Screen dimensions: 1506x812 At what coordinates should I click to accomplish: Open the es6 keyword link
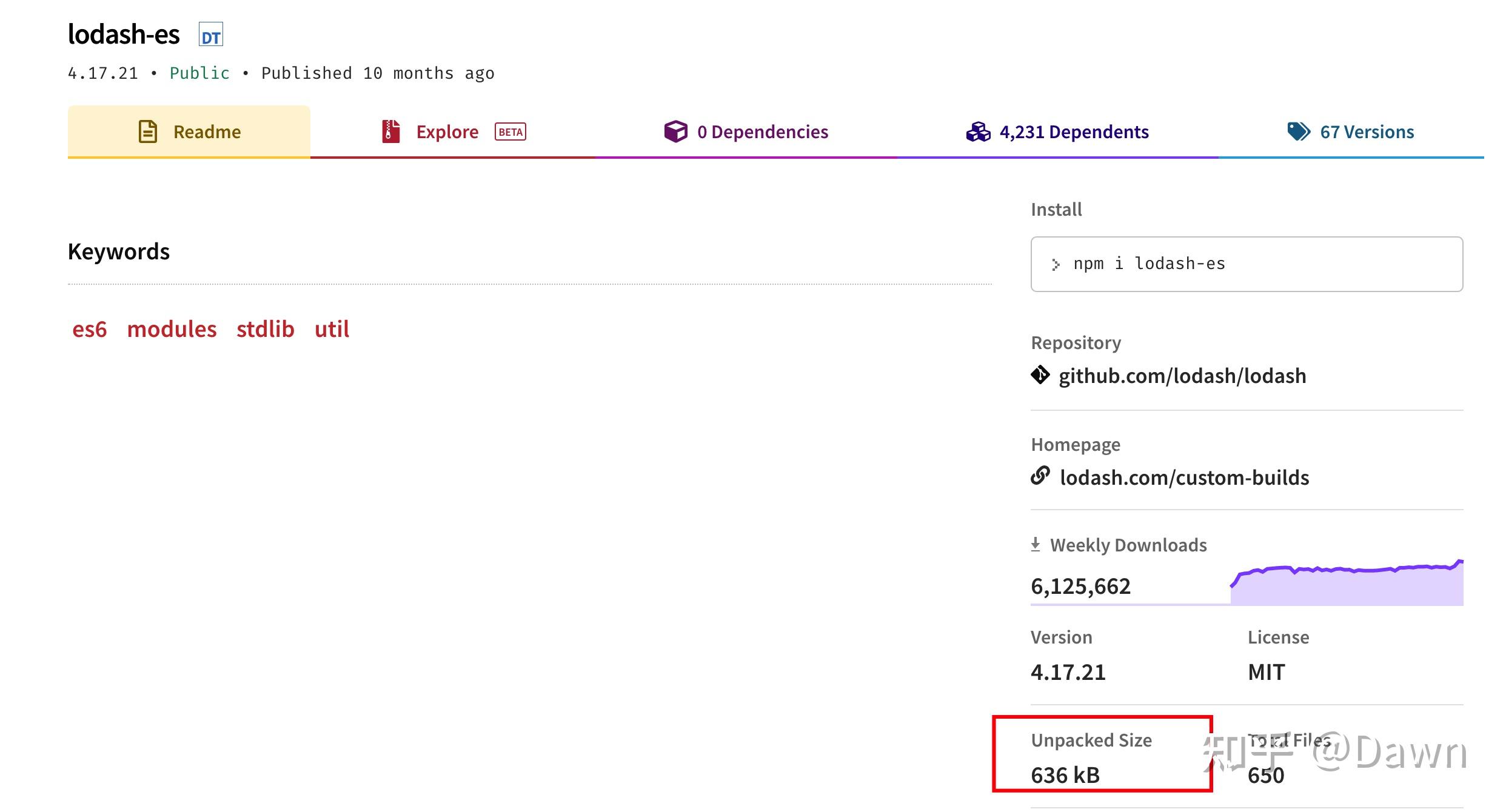pyautogui.click(x=90, y=329)
